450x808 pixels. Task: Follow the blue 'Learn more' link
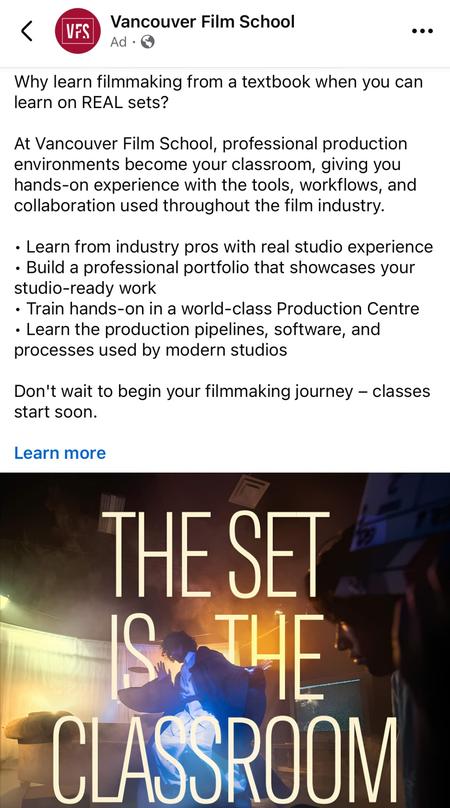60,452
